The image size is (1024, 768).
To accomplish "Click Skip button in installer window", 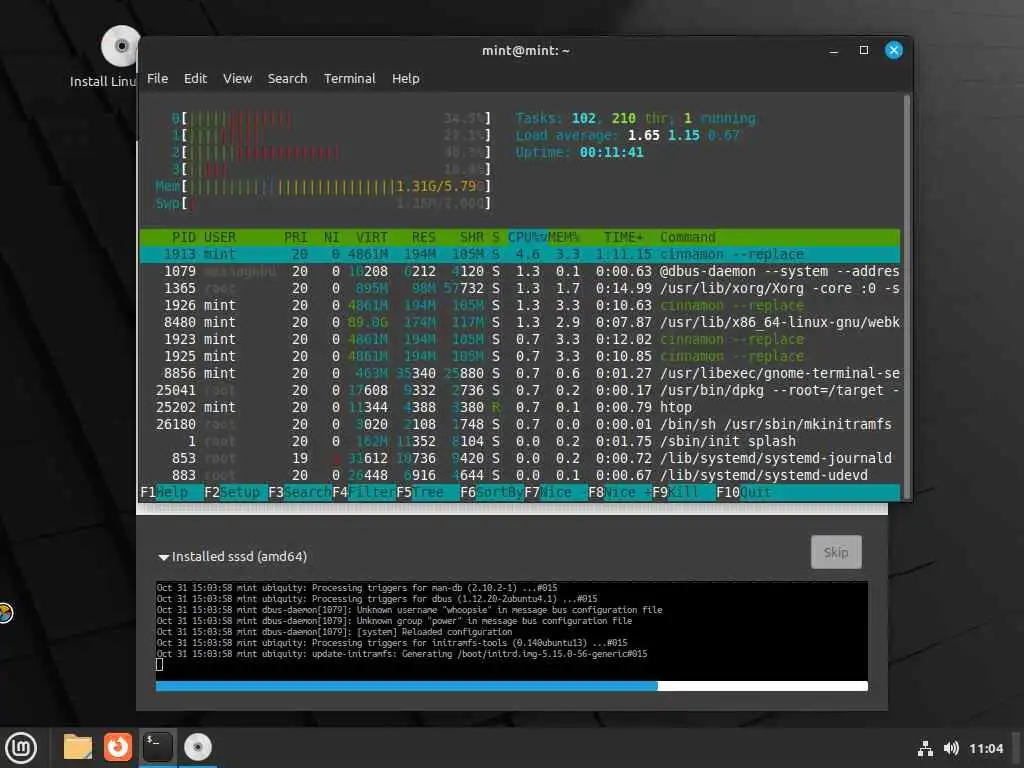I will point(836,552).
